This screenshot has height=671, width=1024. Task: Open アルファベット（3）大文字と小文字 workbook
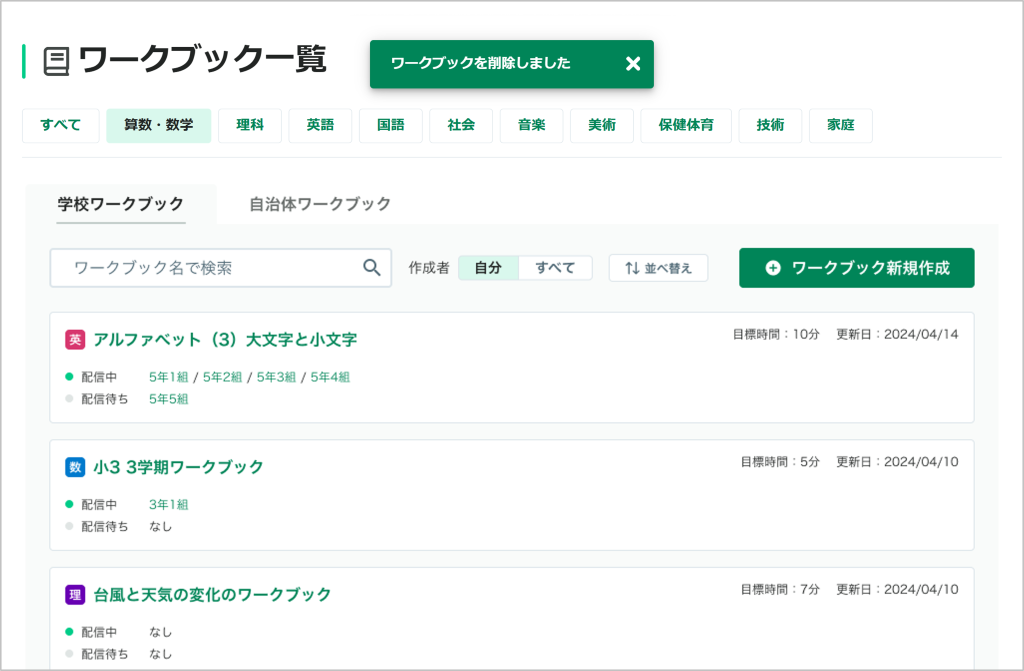(225, 340)
